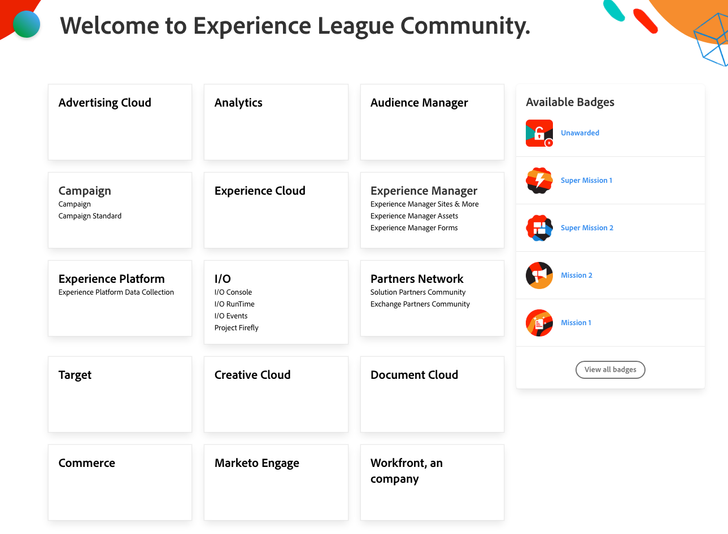Select the Super Mission 2 badge icon

(539, 228)
